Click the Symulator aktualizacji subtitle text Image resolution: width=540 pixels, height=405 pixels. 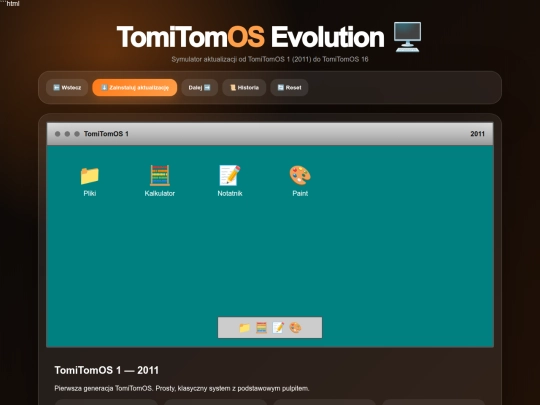270,59
